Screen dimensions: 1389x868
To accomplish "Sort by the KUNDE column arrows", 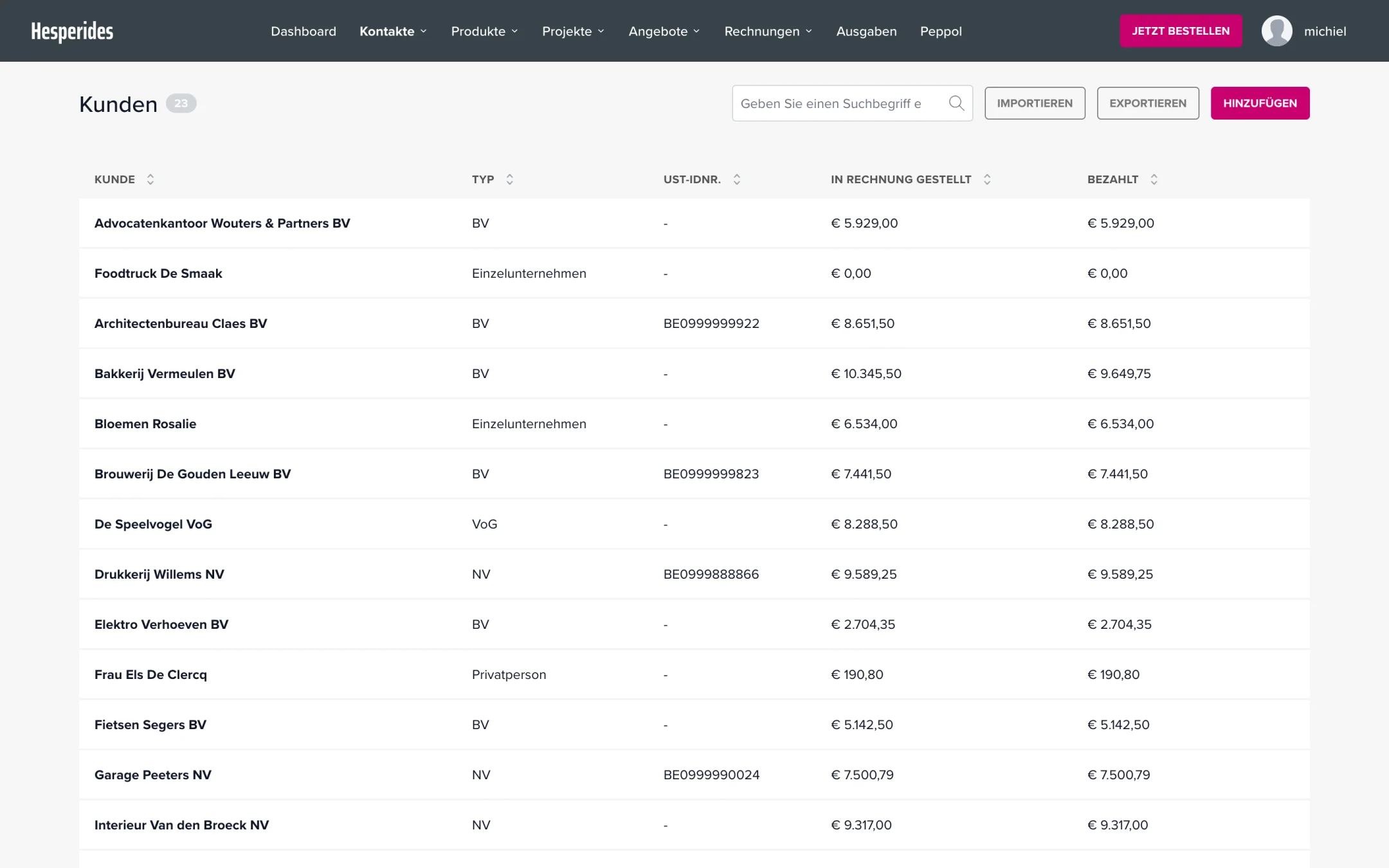I will 150,179.
